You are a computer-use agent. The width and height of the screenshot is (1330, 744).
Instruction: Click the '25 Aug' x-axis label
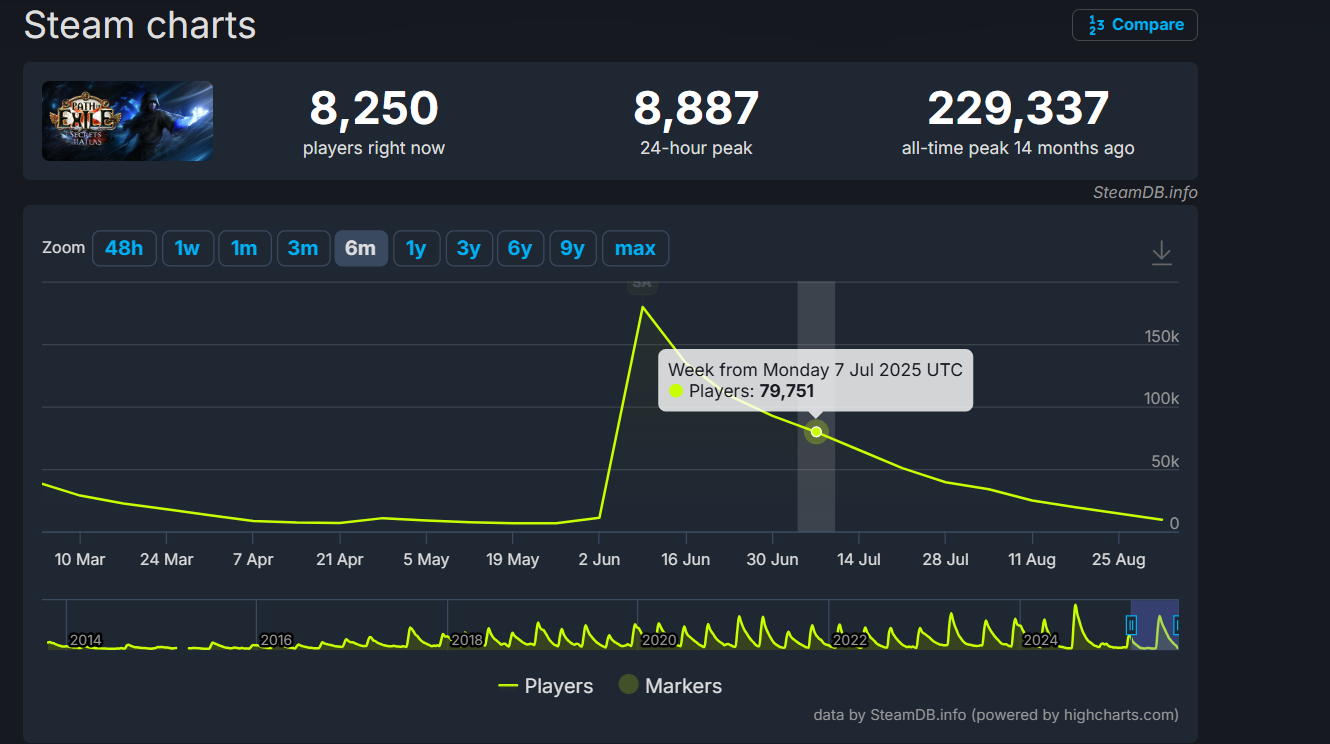point(1118,559)
